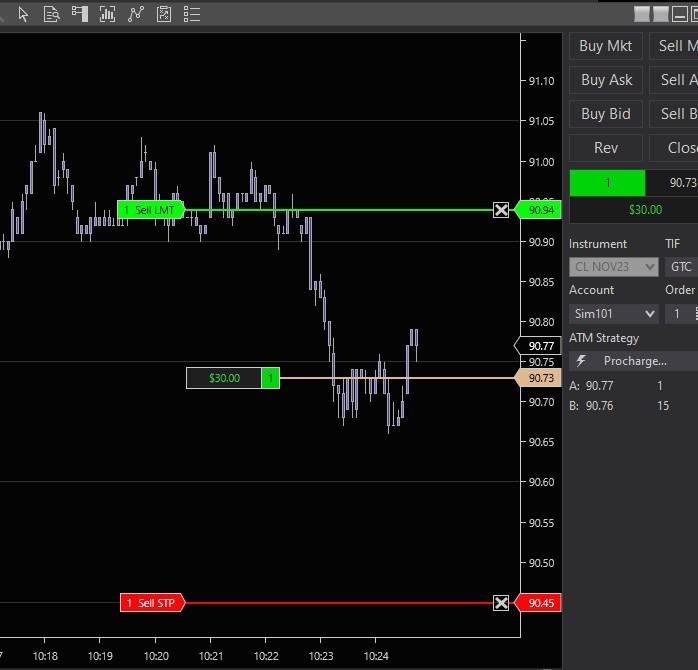Viewport: 698px width, 670px height.
Task: Click the 91.10 price axis label
Action: [541, 81]
